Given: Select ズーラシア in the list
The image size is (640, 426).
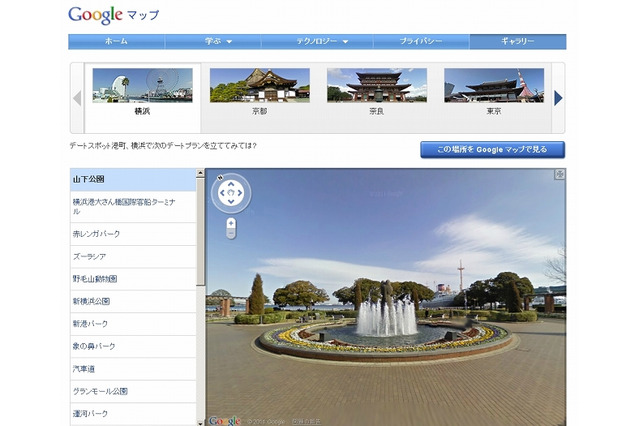Looking at the screenshot, I should 133,257.
